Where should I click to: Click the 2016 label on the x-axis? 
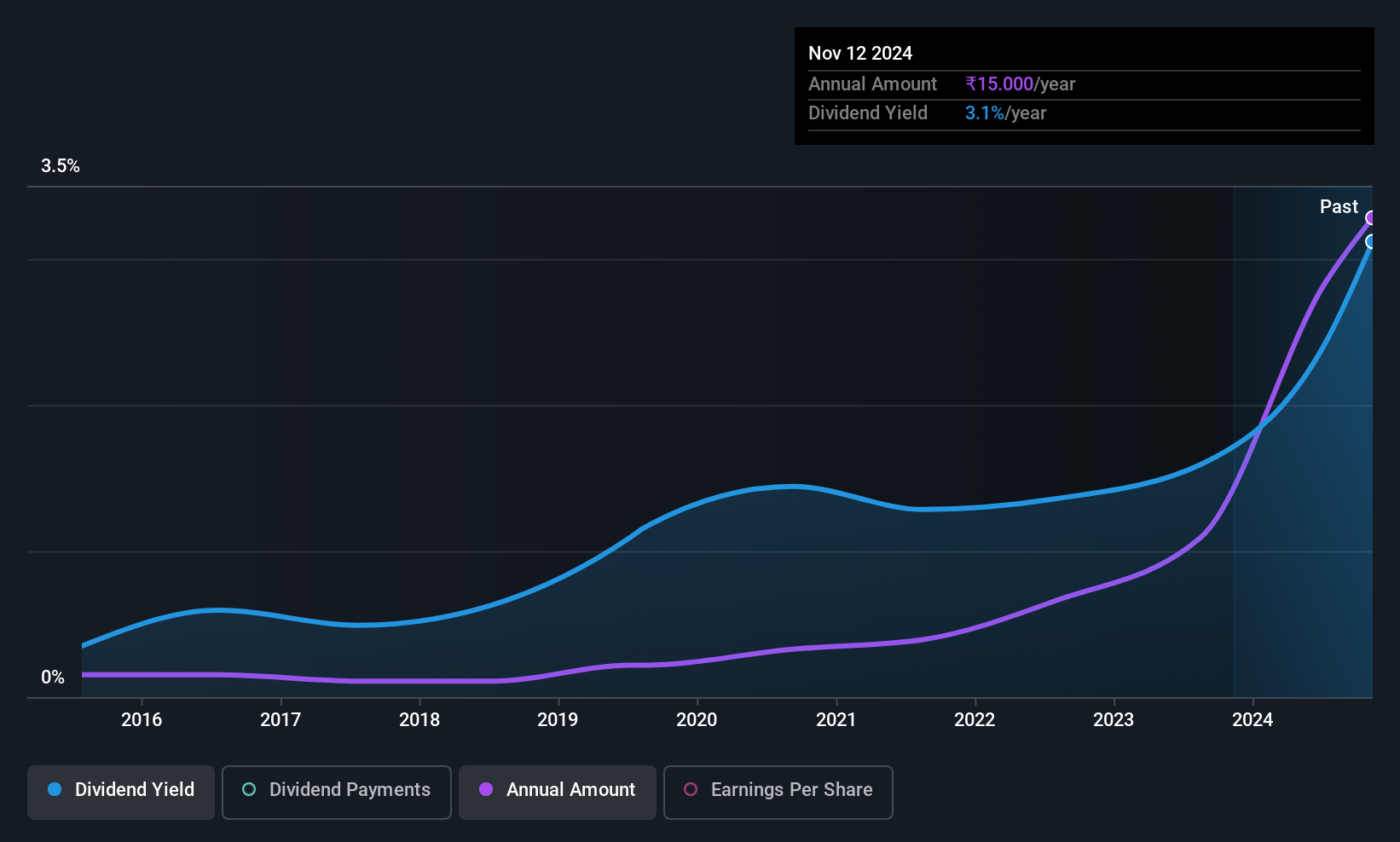(142, 720)
